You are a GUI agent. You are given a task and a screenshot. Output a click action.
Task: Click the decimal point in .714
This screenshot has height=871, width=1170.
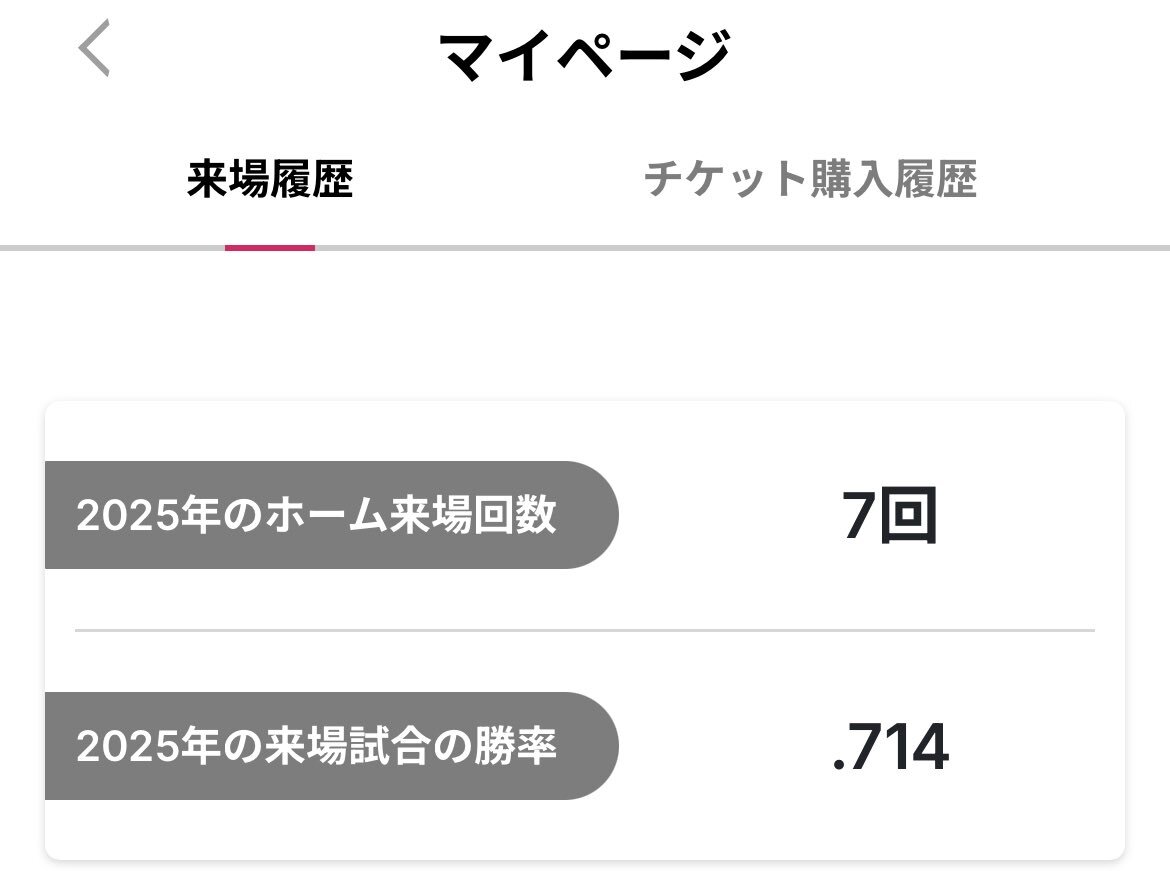[838, 764]
